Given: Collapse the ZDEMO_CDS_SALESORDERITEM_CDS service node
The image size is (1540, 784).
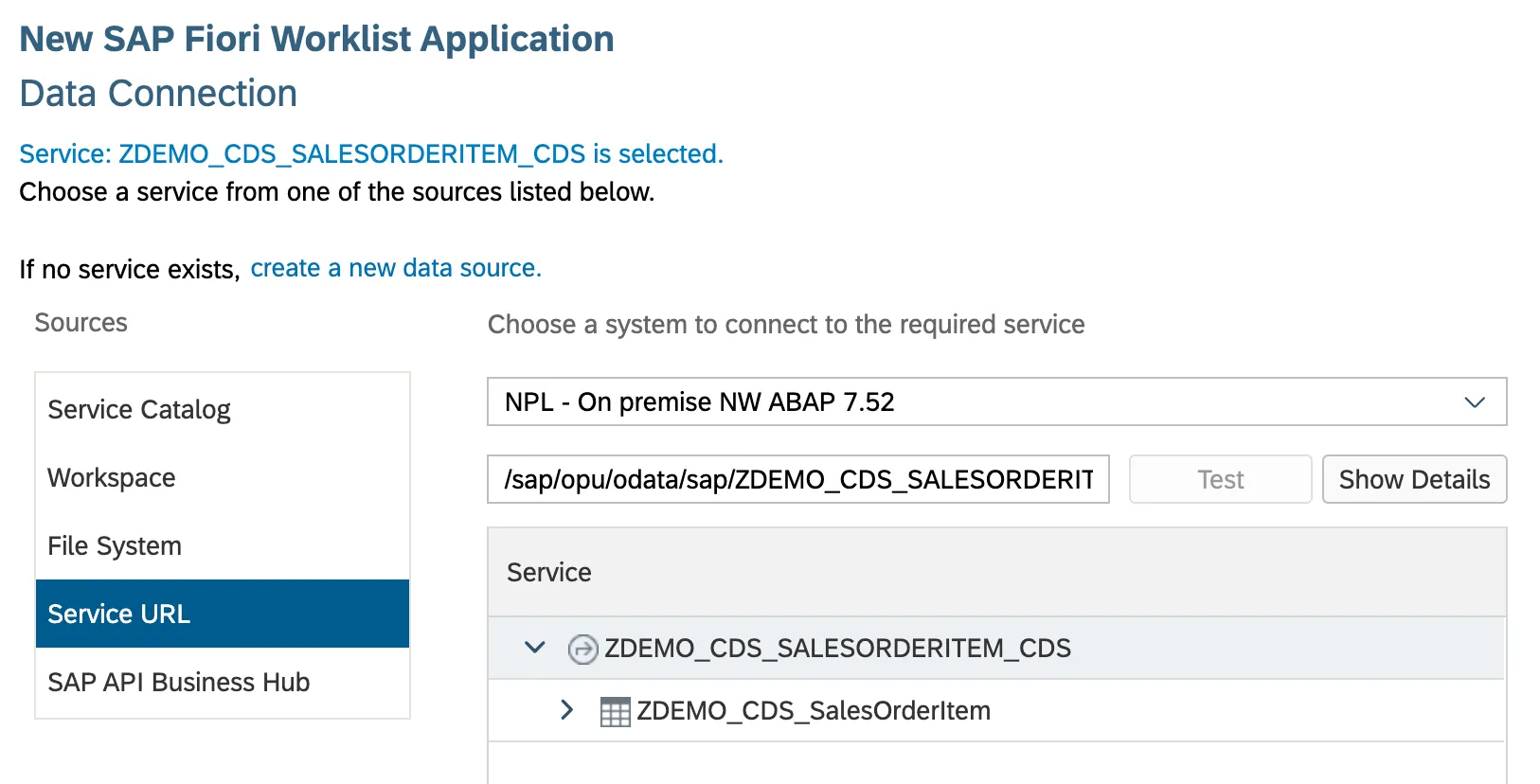Looking at the screenshot, I should pyautogui.click(x=535, y=648).
